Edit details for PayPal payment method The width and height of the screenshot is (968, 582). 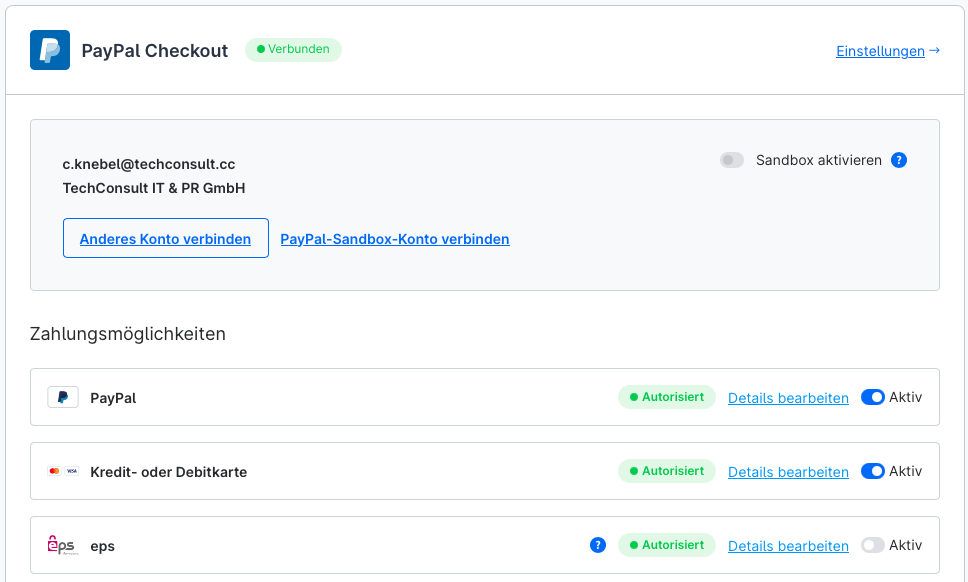788,398
